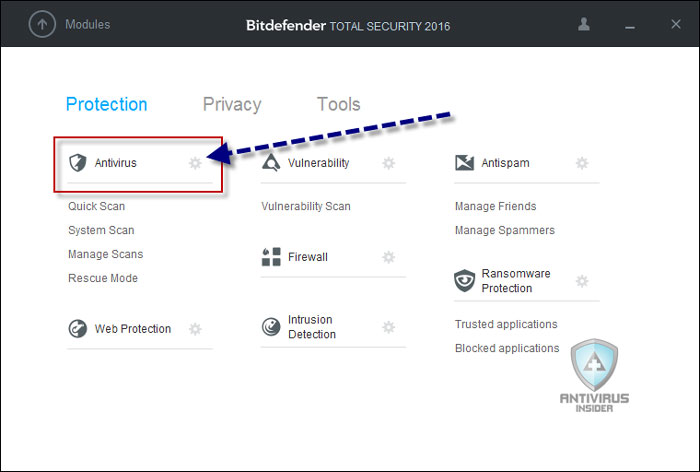Open Firewall settings gear icon
Image resolution: width=700 pixels, height=472 pixels.
389,257
